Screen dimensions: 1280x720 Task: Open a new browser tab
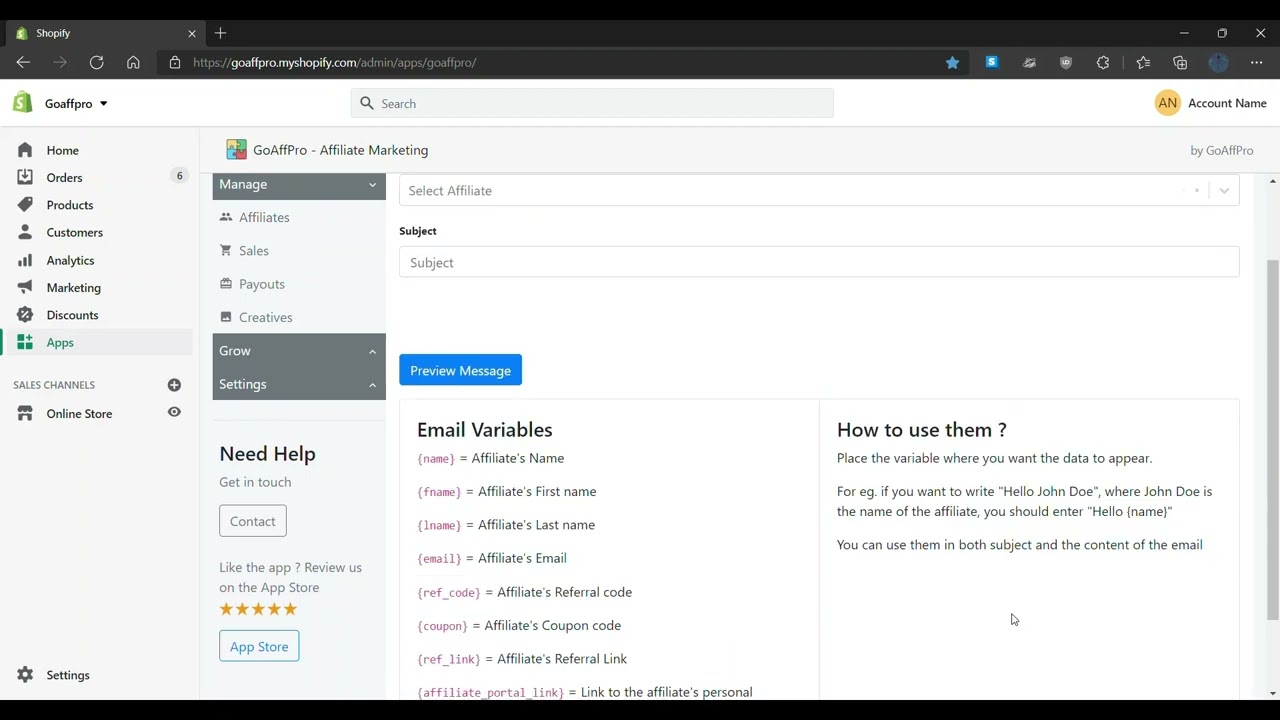tap(220, 33)
